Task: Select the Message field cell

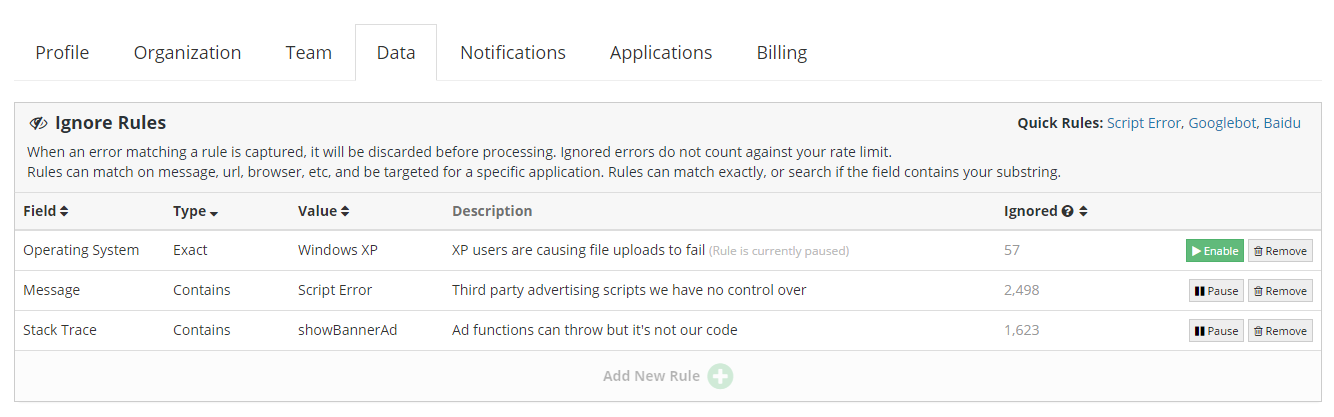Action: pos(51,290)
